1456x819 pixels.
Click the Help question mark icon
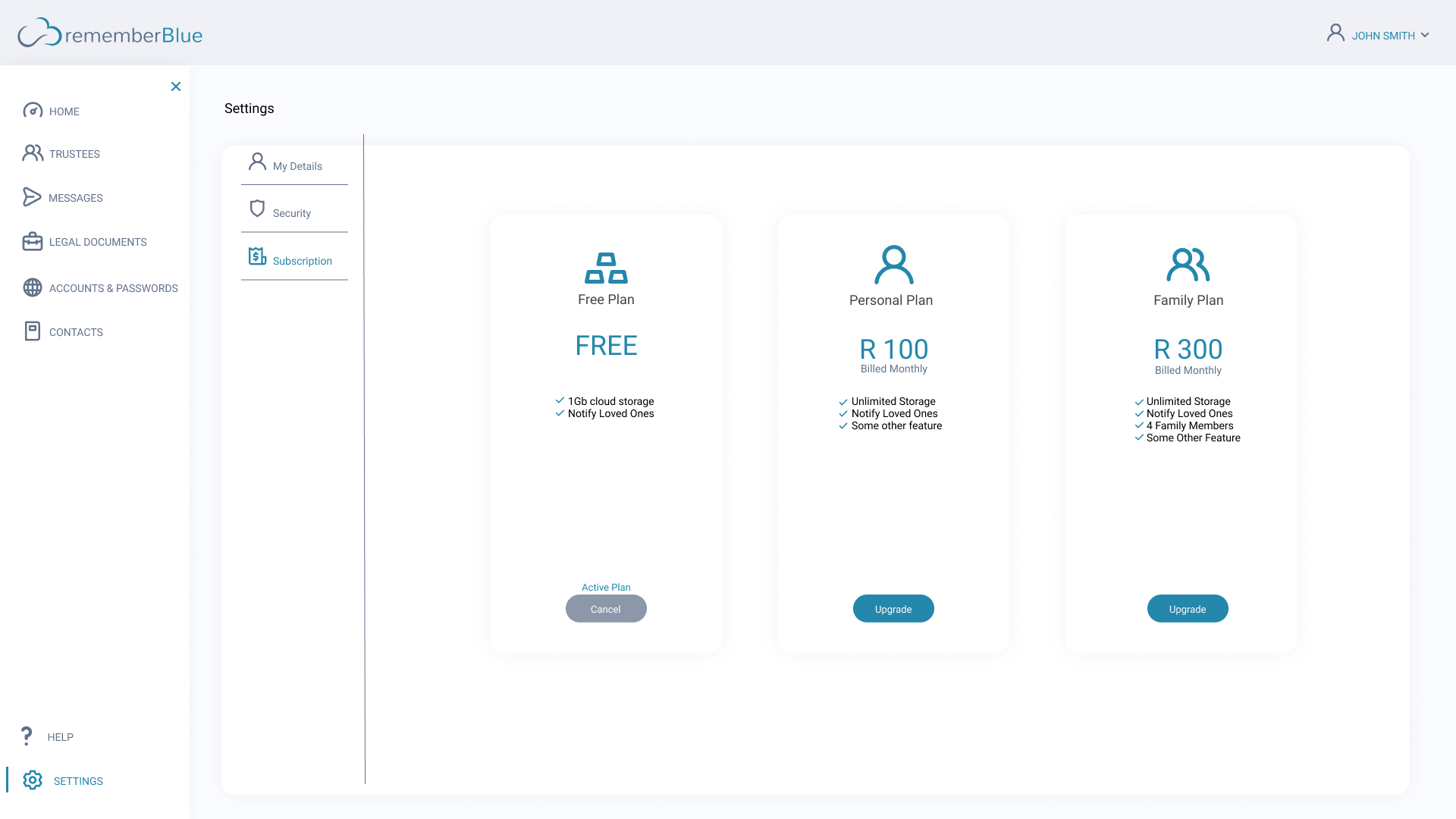[x=27, y=736]
